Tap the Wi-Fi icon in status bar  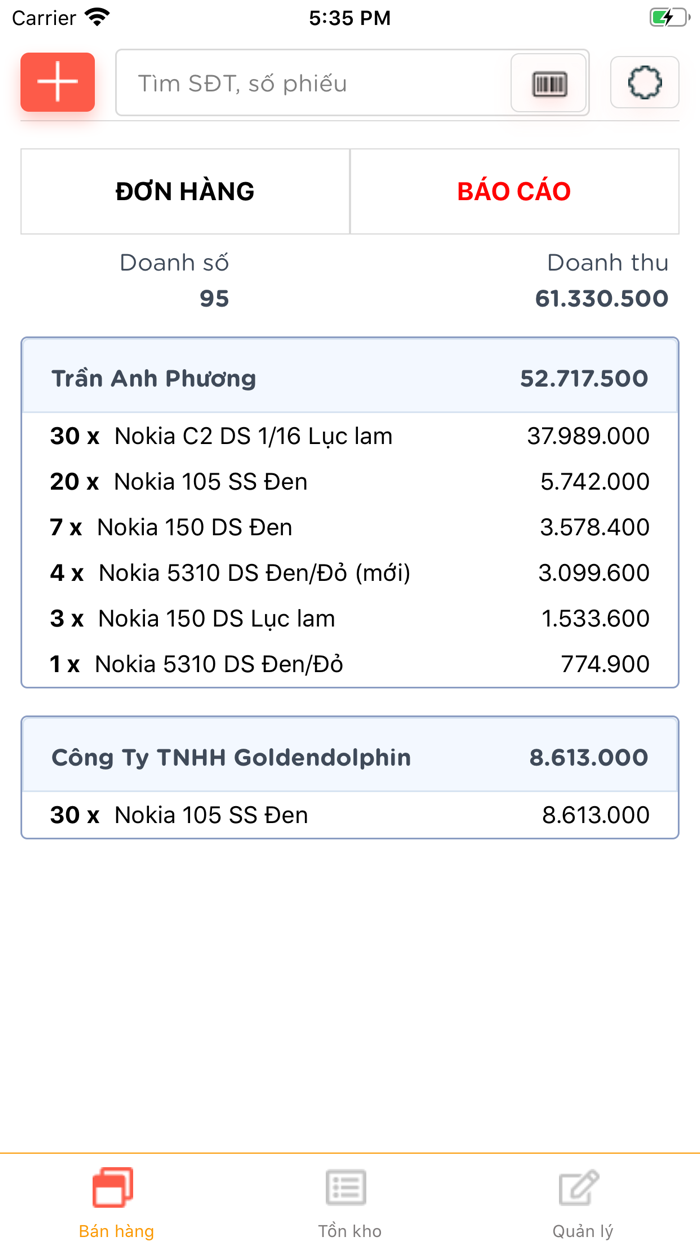[97, 17]
